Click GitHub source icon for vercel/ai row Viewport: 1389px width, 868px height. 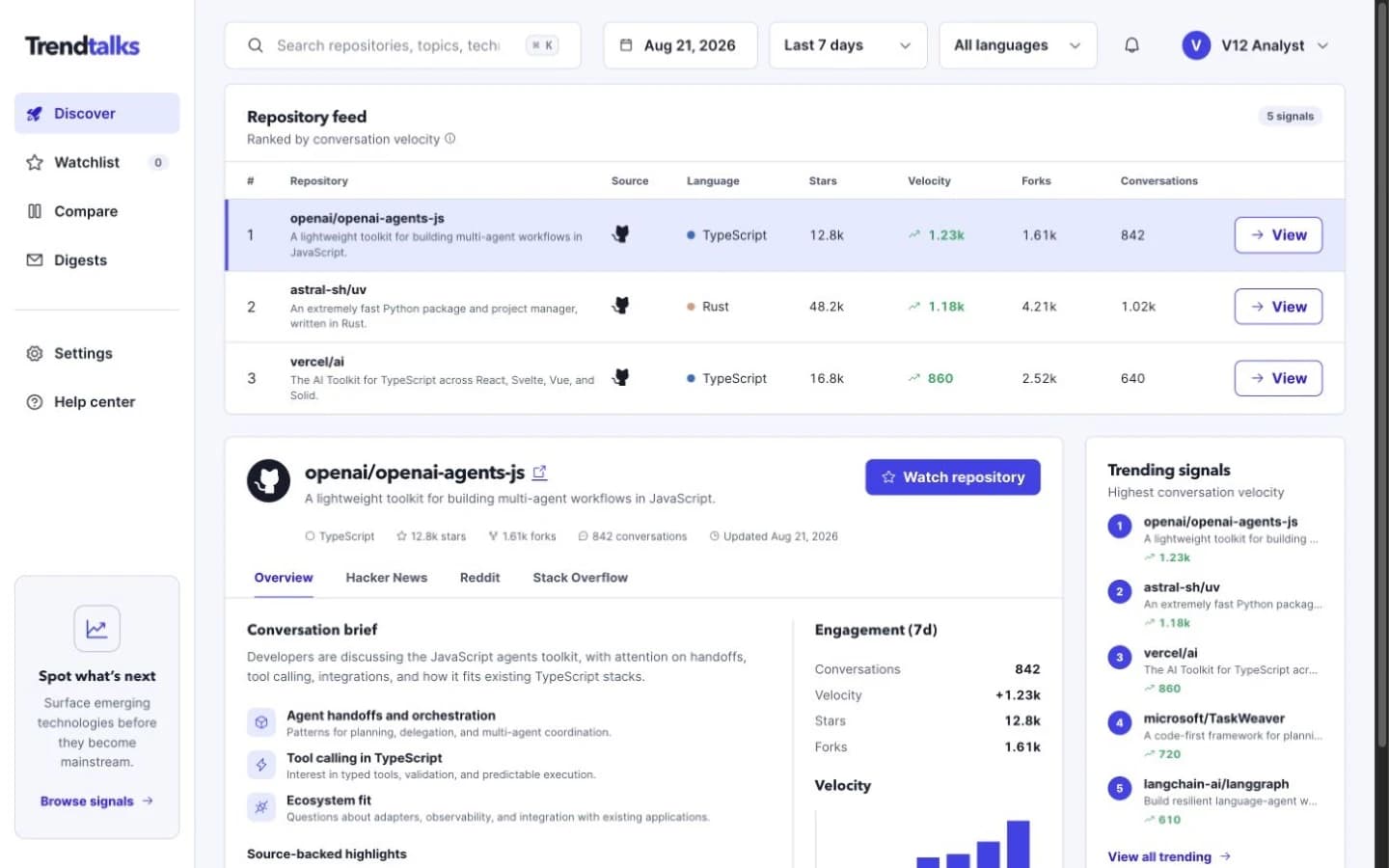point(621,378)
